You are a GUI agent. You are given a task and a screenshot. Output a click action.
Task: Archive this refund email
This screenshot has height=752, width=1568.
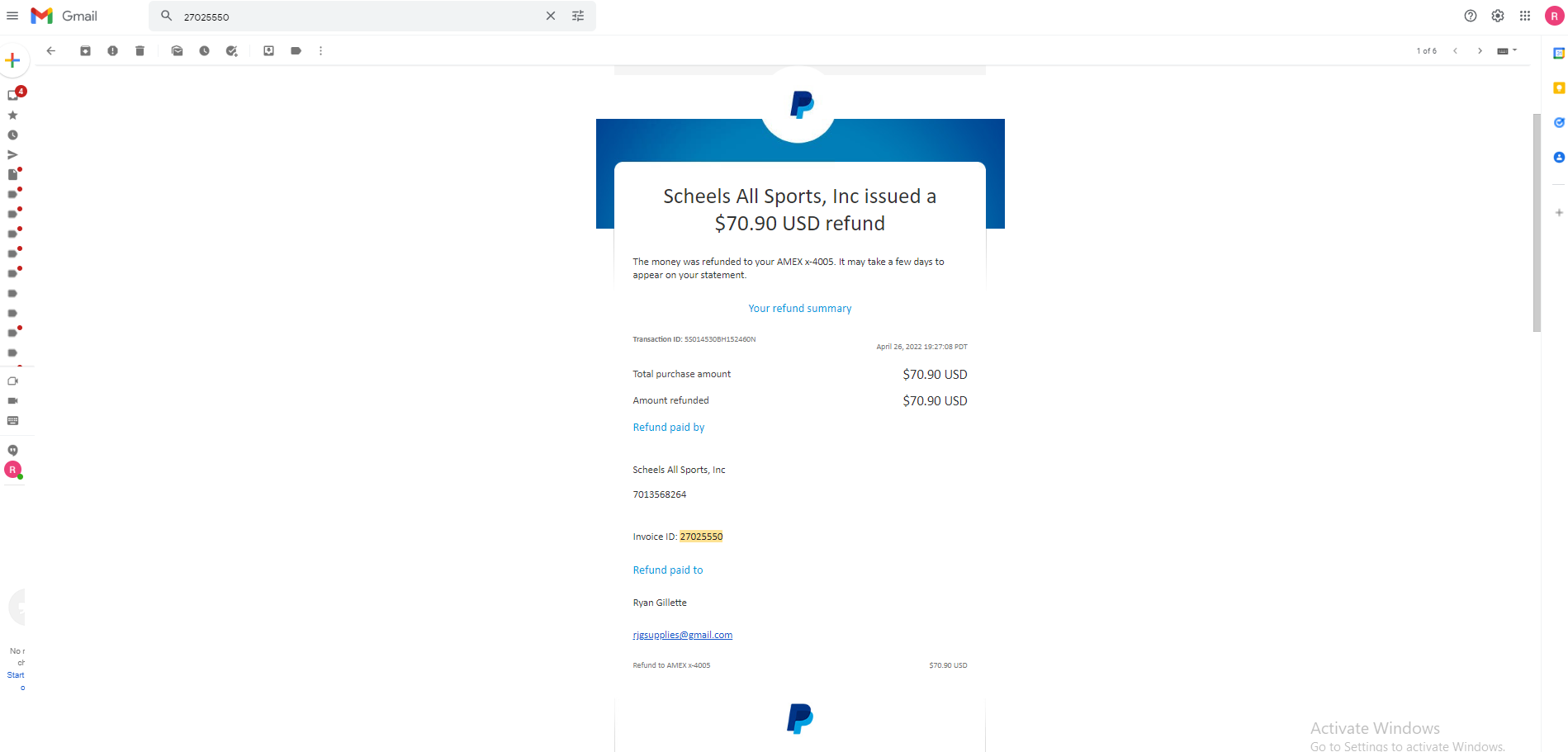[x=85, y=51]
